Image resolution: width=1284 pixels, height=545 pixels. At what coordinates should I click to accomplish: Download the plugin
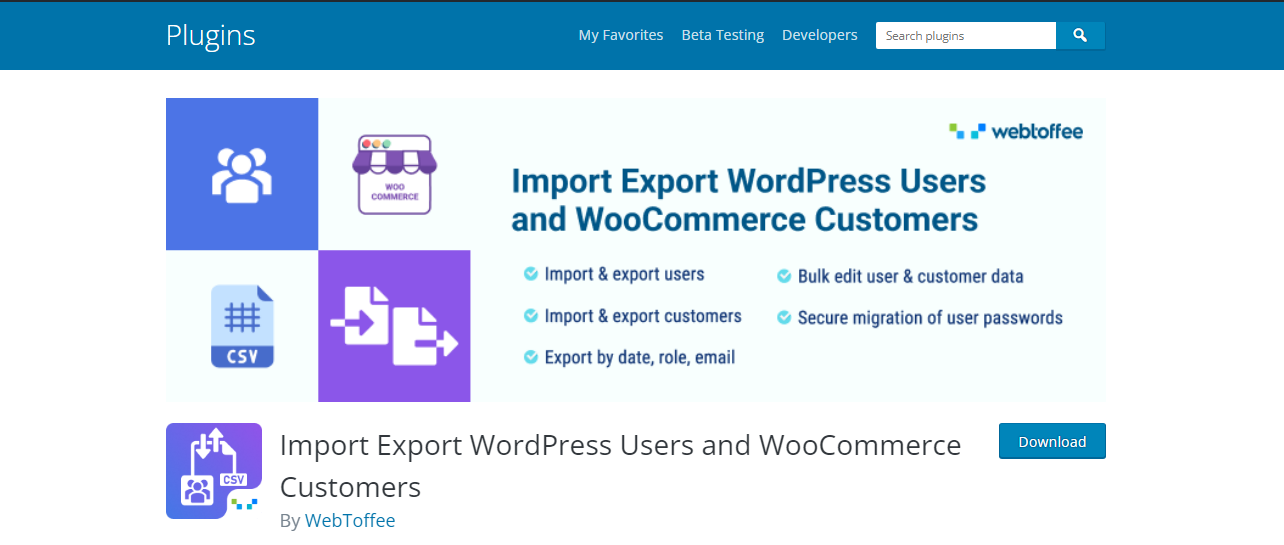click(1052, 441)
